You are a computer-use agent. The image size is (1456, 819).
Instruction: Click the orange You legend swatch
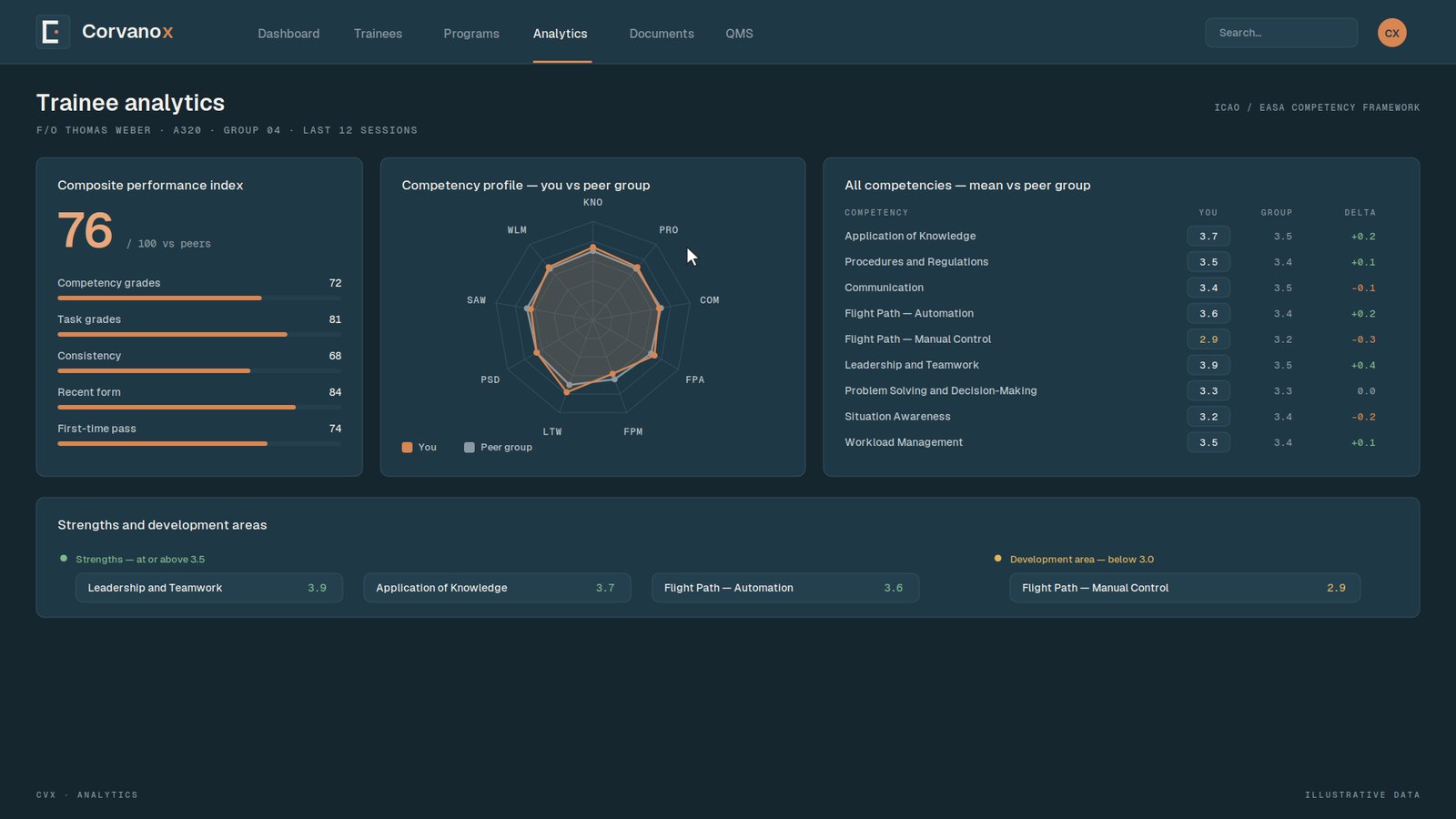pos(407,447)
